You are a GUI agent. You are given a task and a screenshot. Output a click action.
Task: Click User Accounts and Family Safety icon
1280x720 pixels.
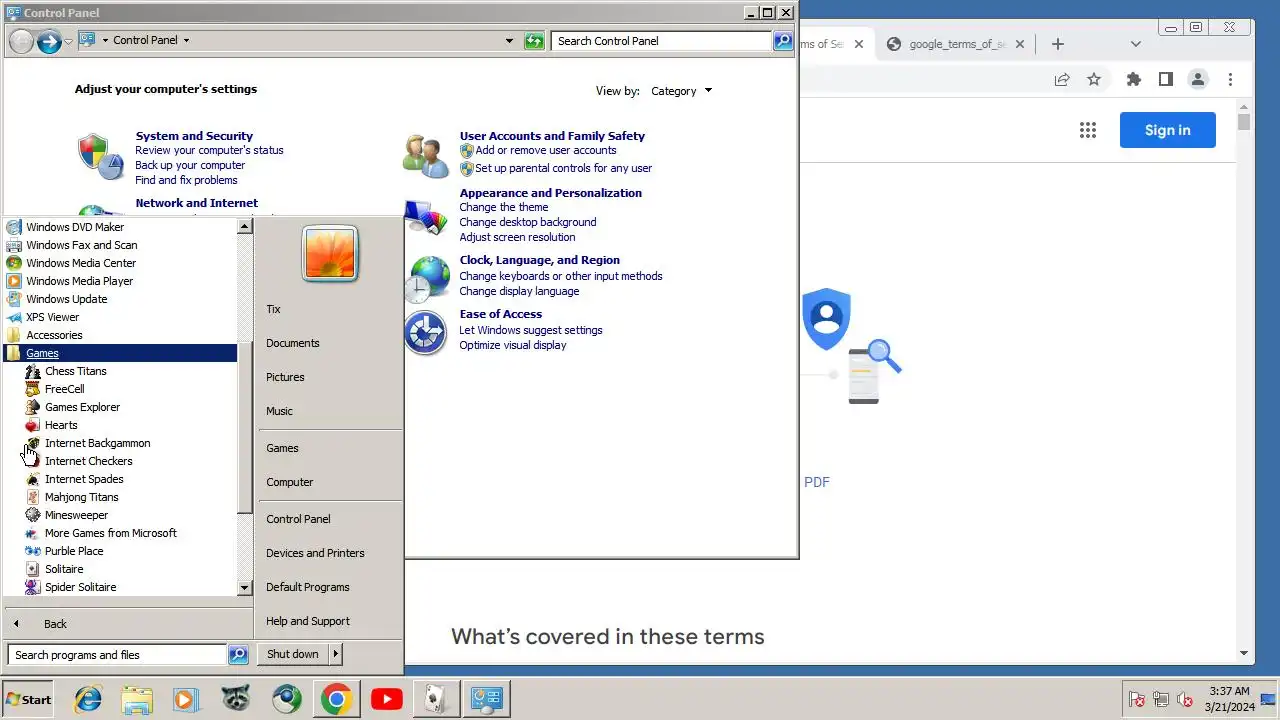coord(425,156)
